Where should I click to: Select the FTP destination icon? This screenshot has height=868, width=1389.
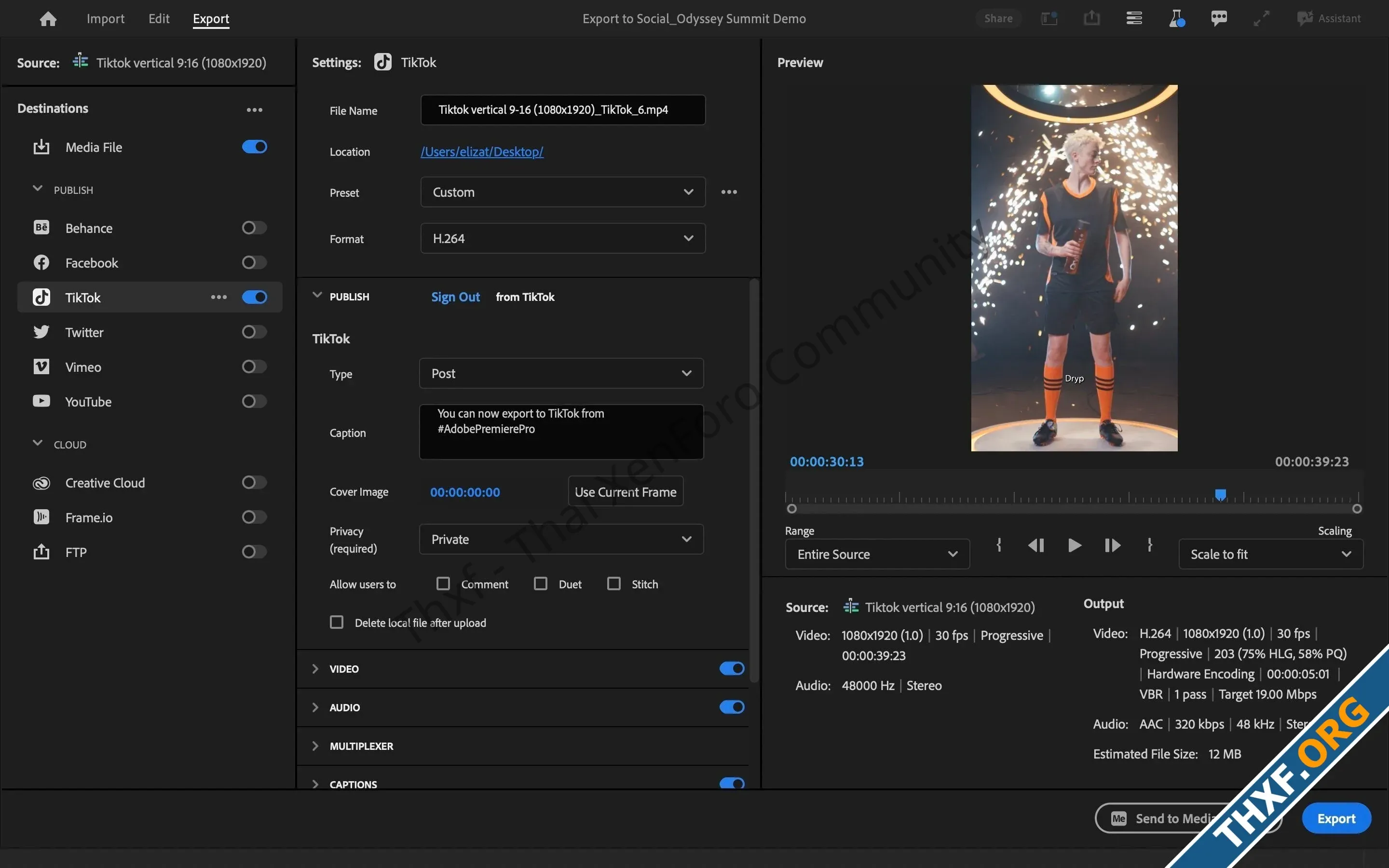tap(41, 552)
